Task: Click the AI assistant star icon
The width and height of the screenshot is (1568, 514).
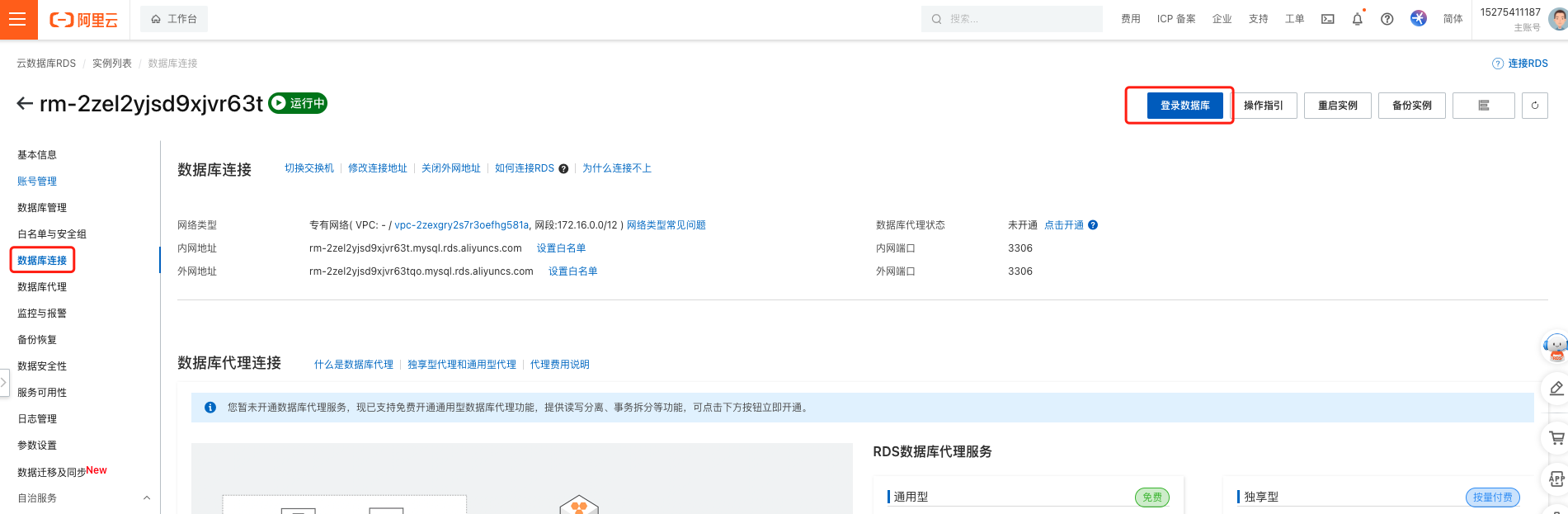Action: click(x=1419, y=18)
